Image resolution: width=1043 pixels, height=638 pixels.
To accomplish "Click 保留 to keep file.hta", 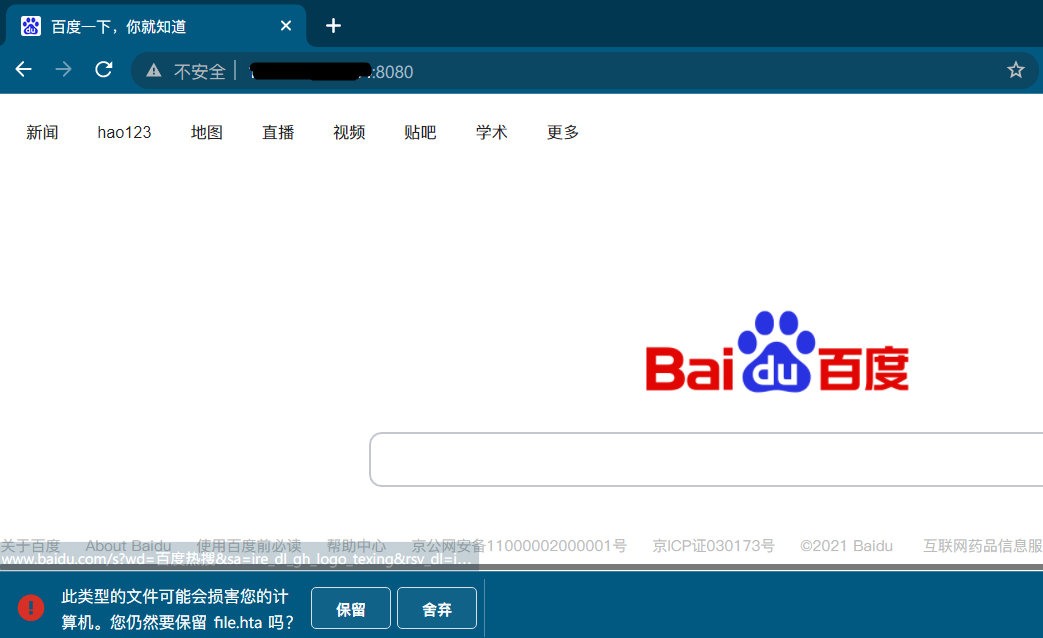I will [x=351, y=608].
